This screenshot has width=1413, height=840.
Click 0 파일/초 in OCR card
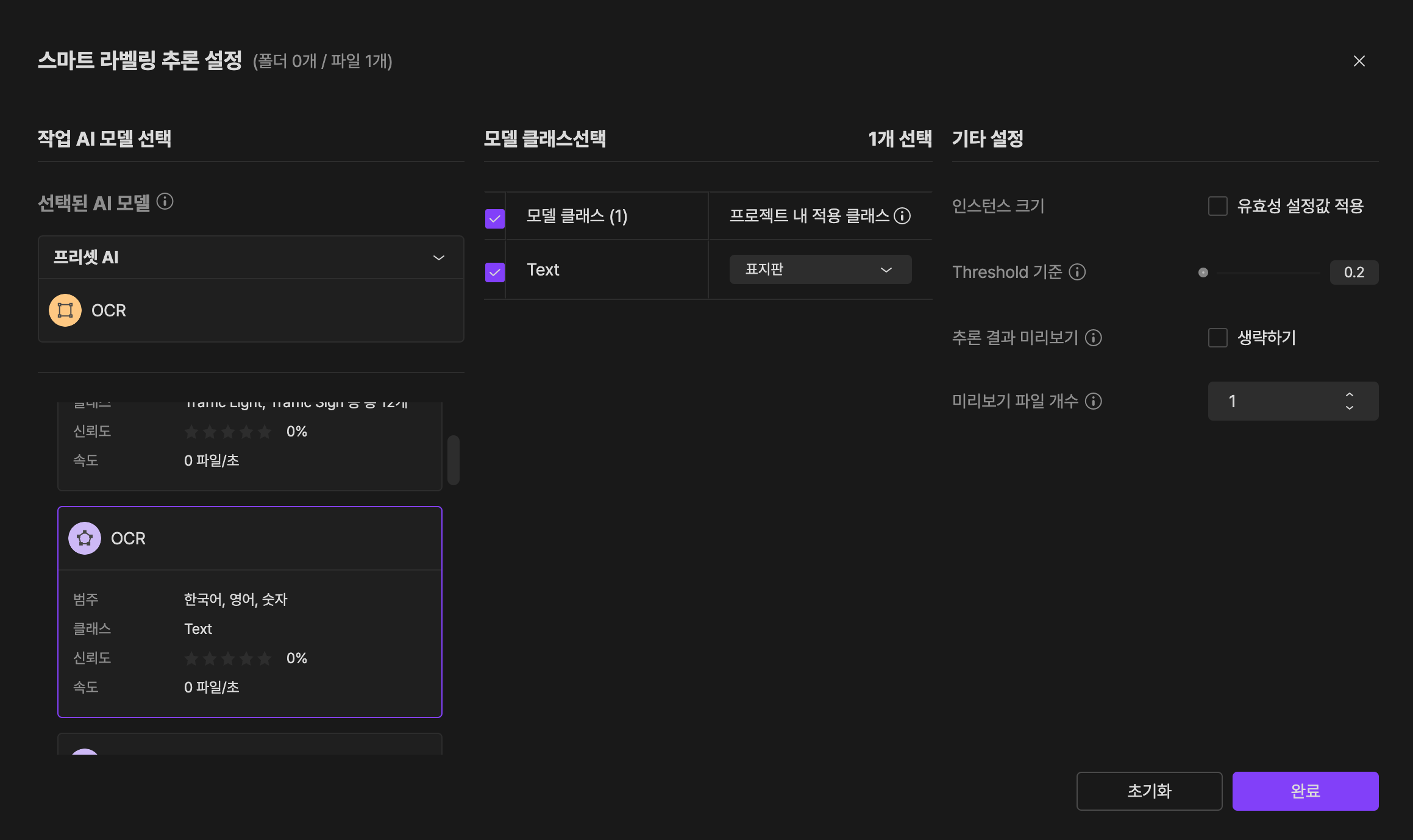pos(212,687)
